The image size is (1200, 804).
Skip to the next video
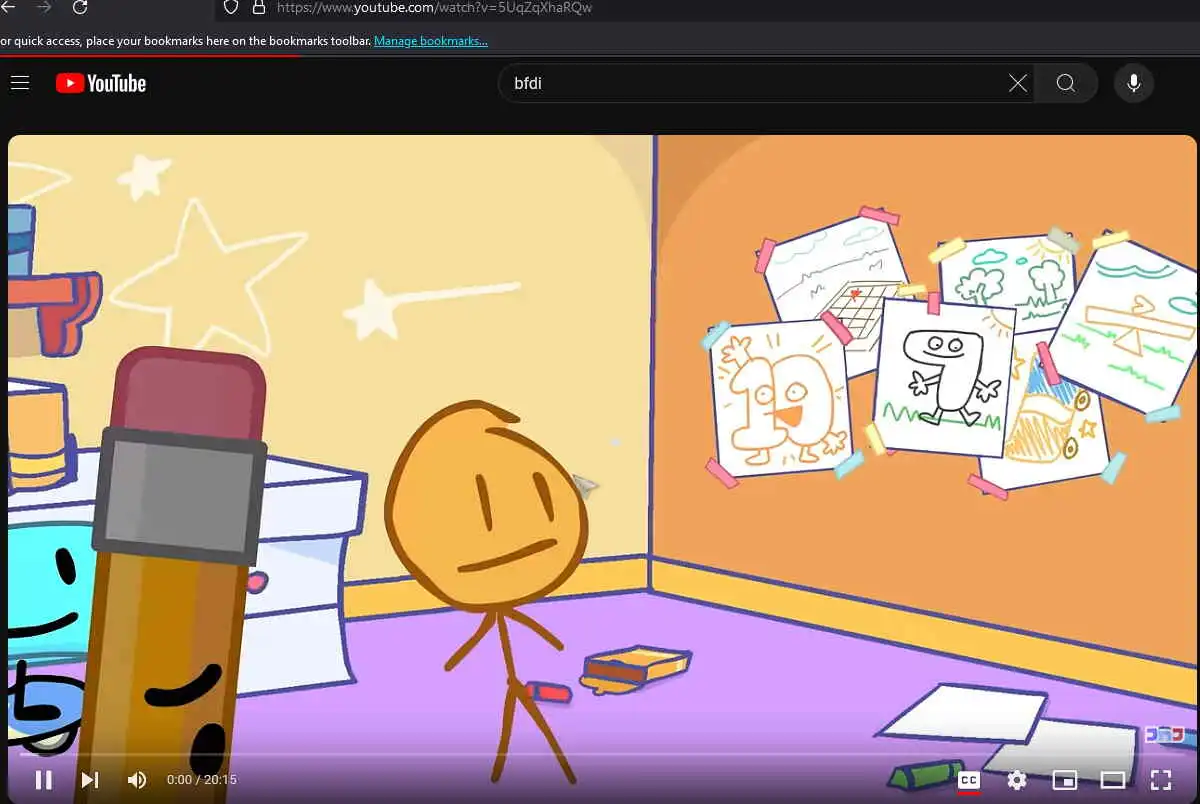tap(90, 780)
